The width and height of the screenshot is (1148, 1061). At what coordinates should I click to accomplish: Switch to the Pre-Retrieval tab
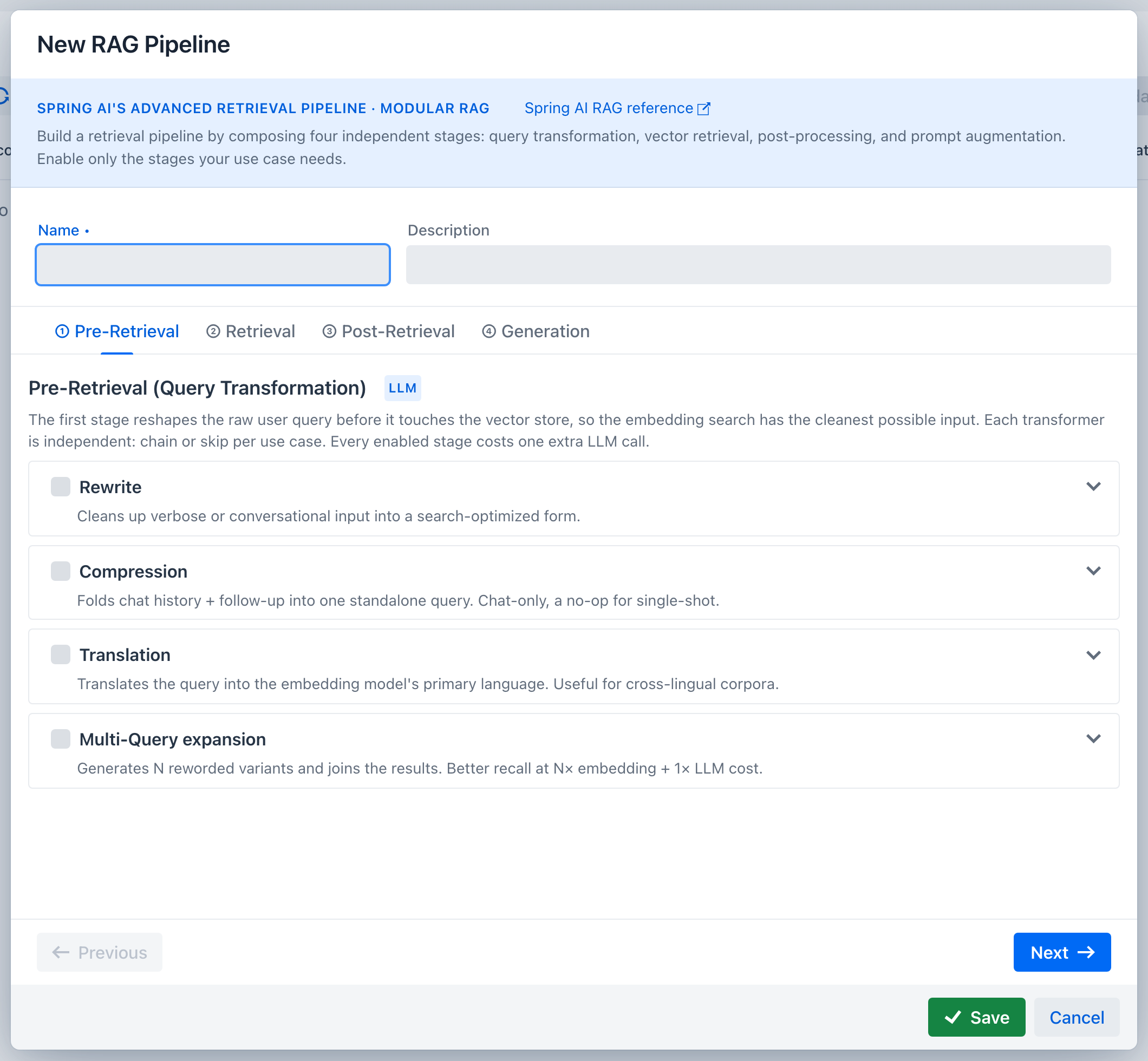pos(117,331)
